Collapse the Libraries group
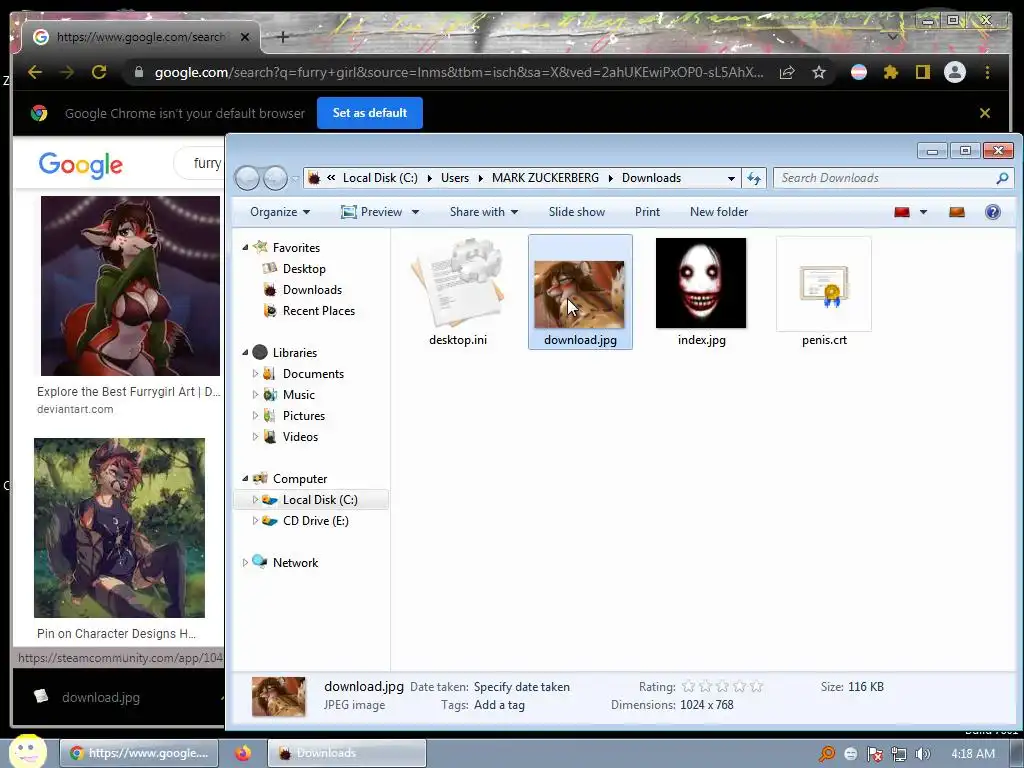 point(246,353)
